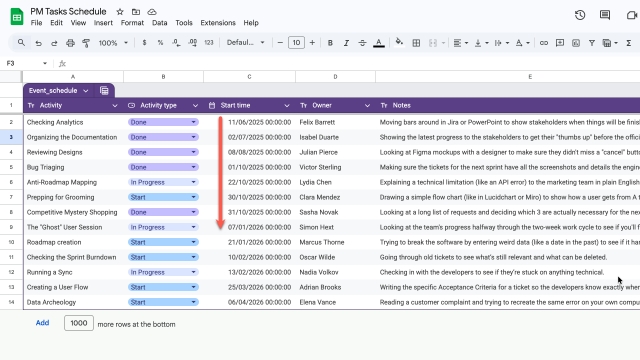Open table view icon beside Event_schedule
640x360 pixels.
coord(104,91)
